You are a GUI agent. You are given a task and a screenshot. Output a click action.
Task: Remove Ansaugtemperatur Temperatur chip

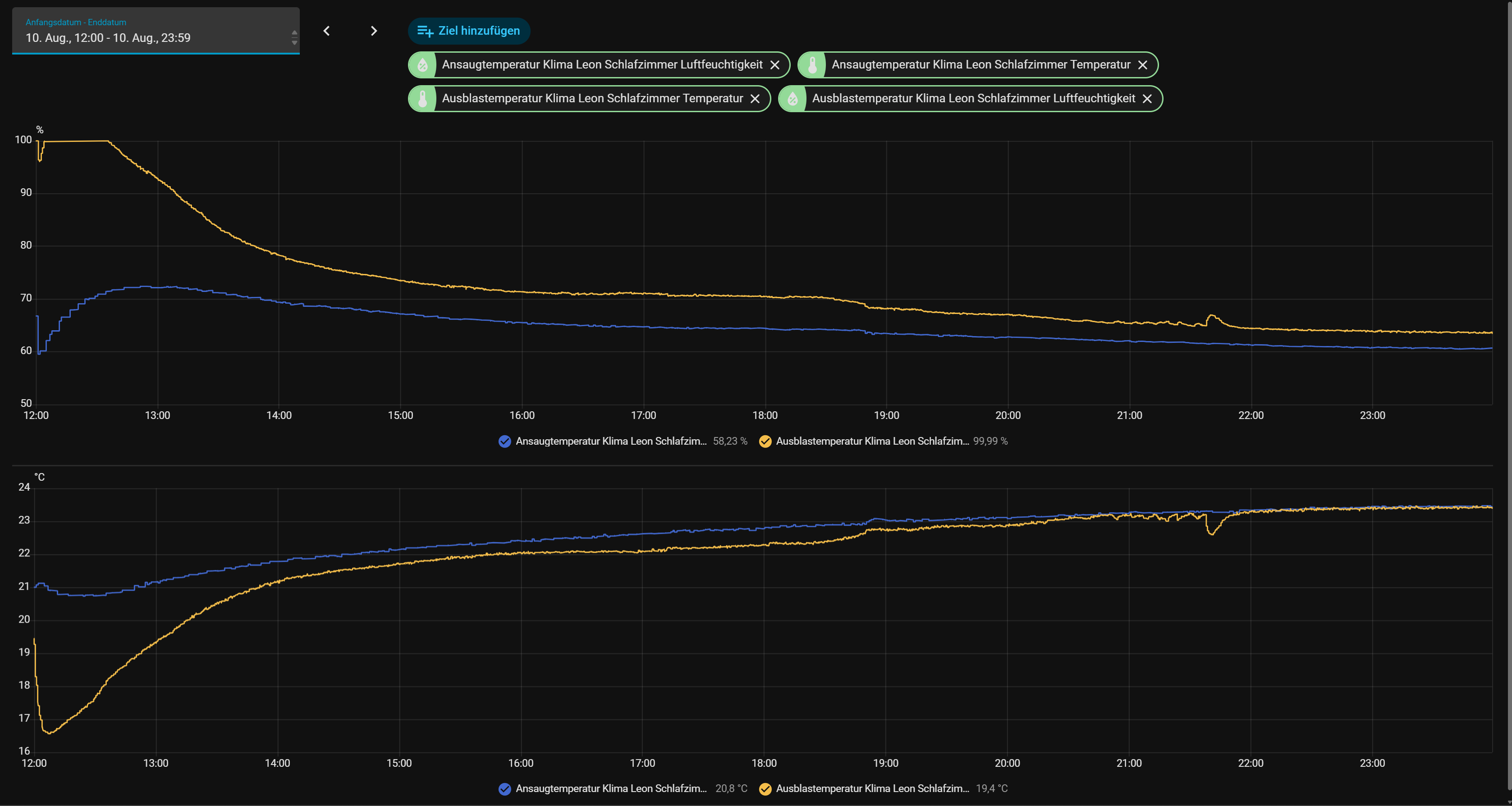1143,64
